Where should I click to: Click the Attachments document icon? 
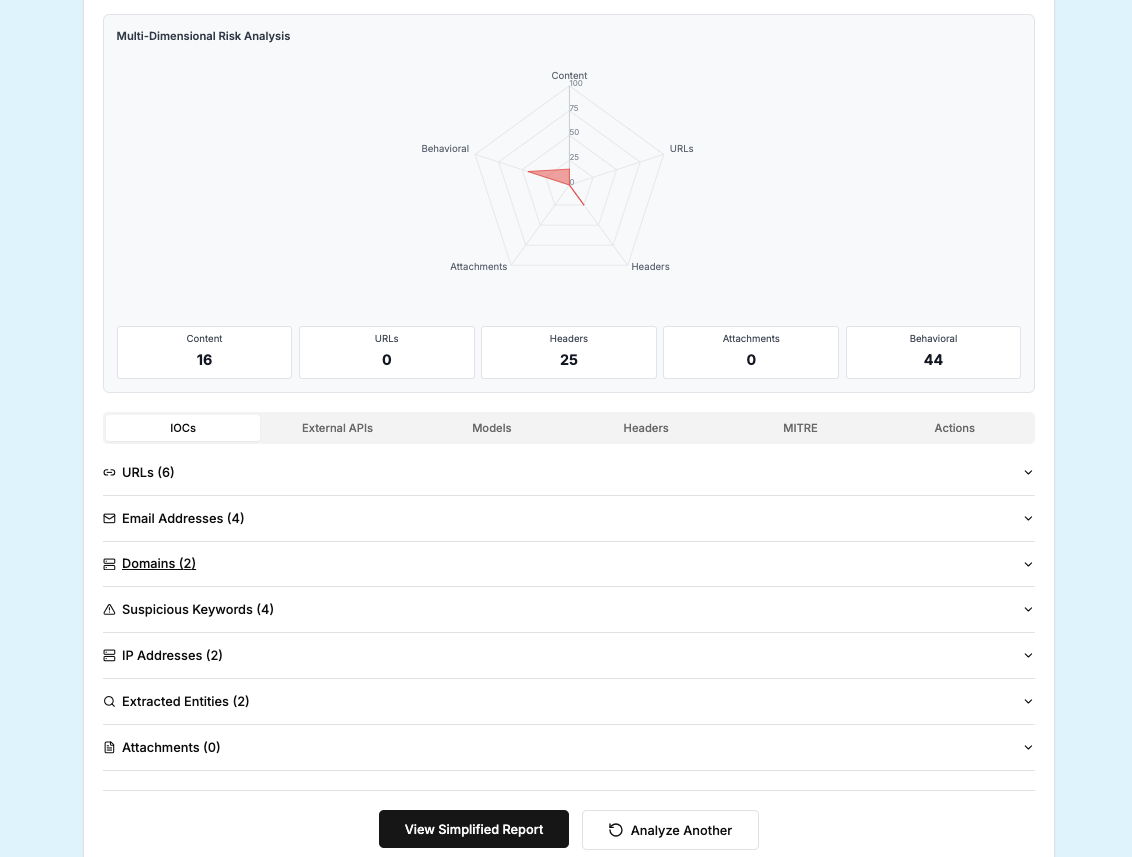[109, 747]
